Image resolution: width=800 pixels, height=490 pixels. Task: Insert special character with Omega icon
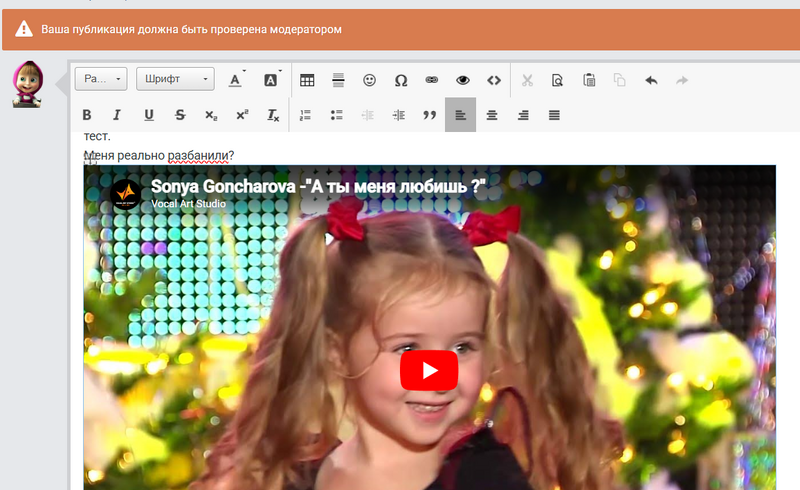point(400,80)
